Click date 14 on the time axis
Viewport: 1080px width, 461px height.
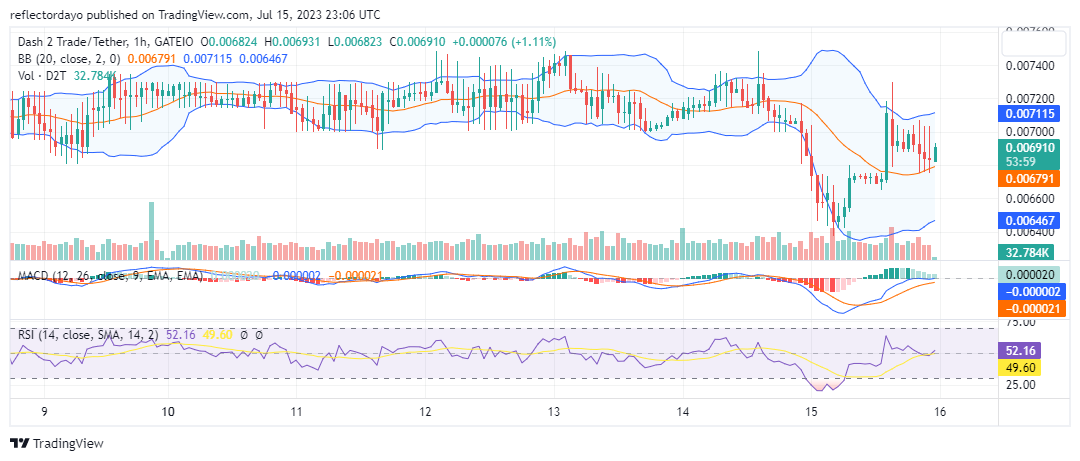point(683,411)
